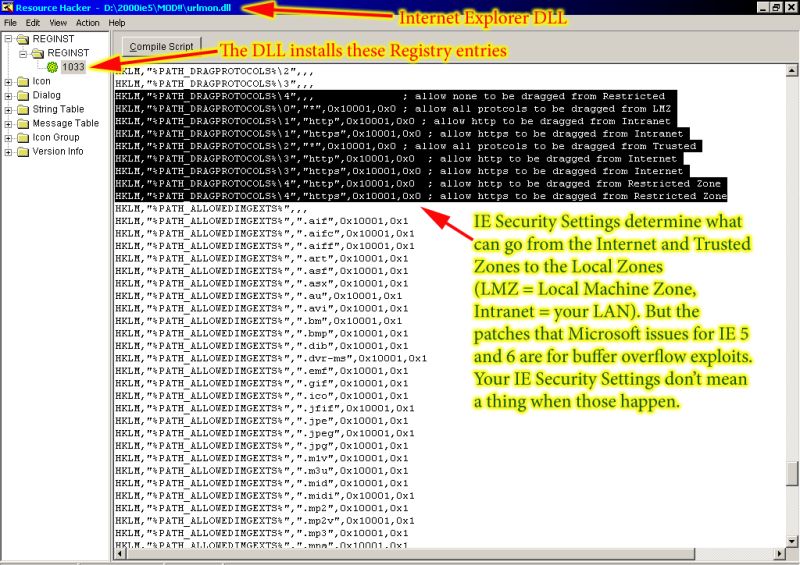Click the Resource Hacker title bar icon
The width and height of the screenshot is (800, 565).
(7, 7)
